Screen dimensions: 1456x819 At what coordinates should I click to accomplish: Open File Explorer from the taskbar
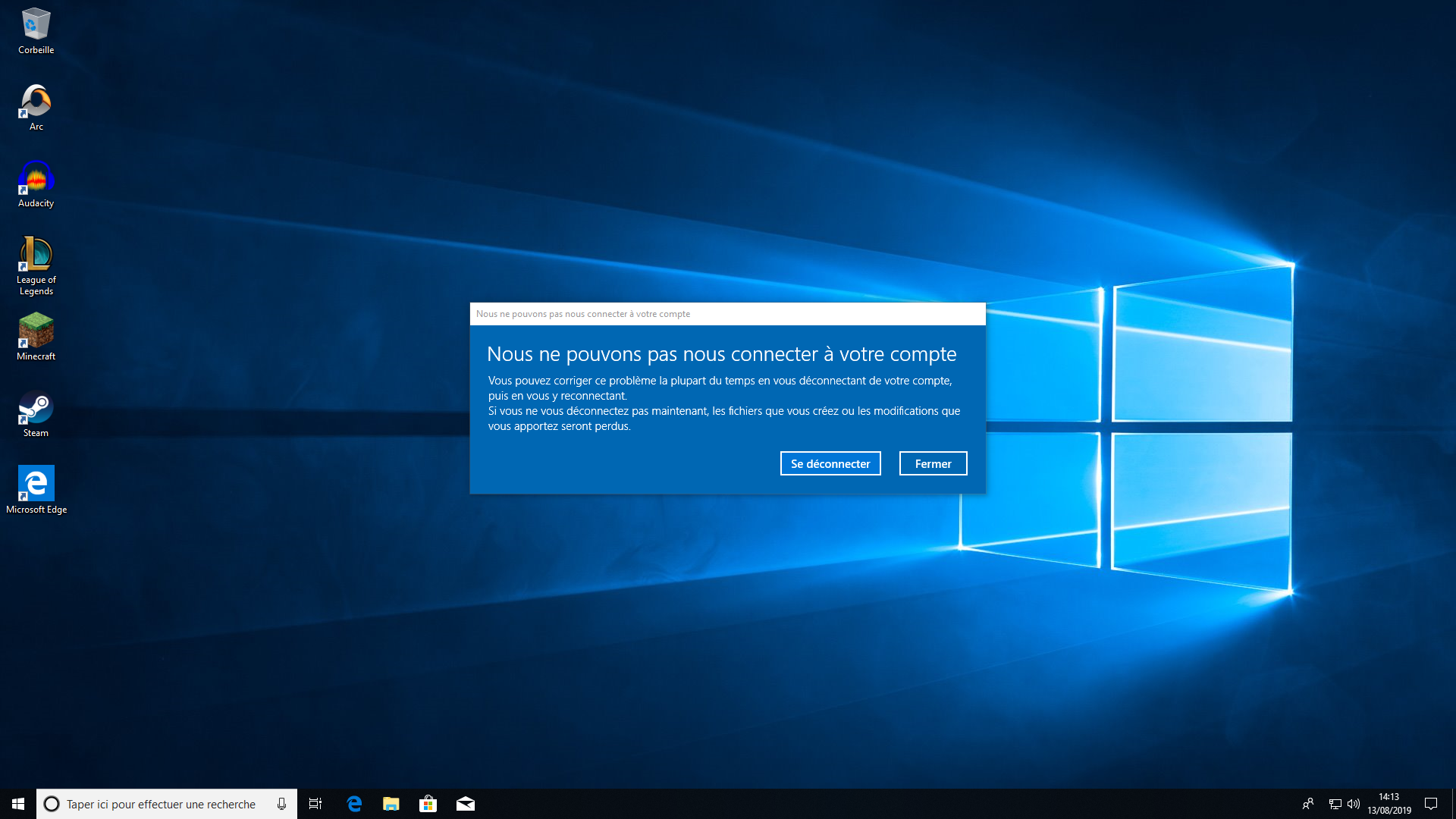[391, 804]
